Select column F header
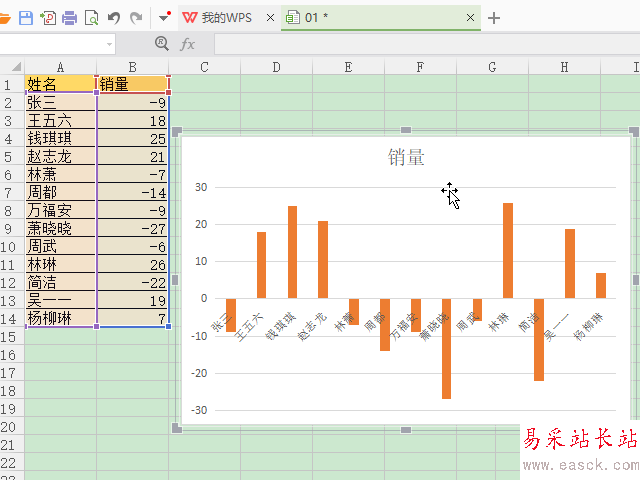Screen dimensions: 640x480 pyautogui.click(x=420, y=67)
